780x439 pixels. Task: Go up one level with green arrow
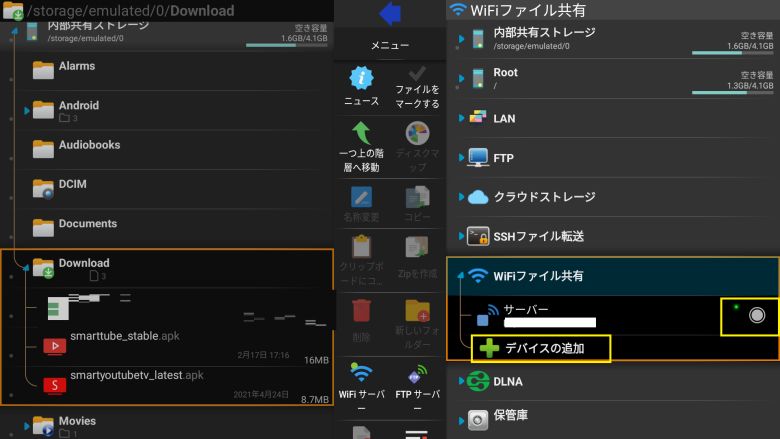coord(362,133)
